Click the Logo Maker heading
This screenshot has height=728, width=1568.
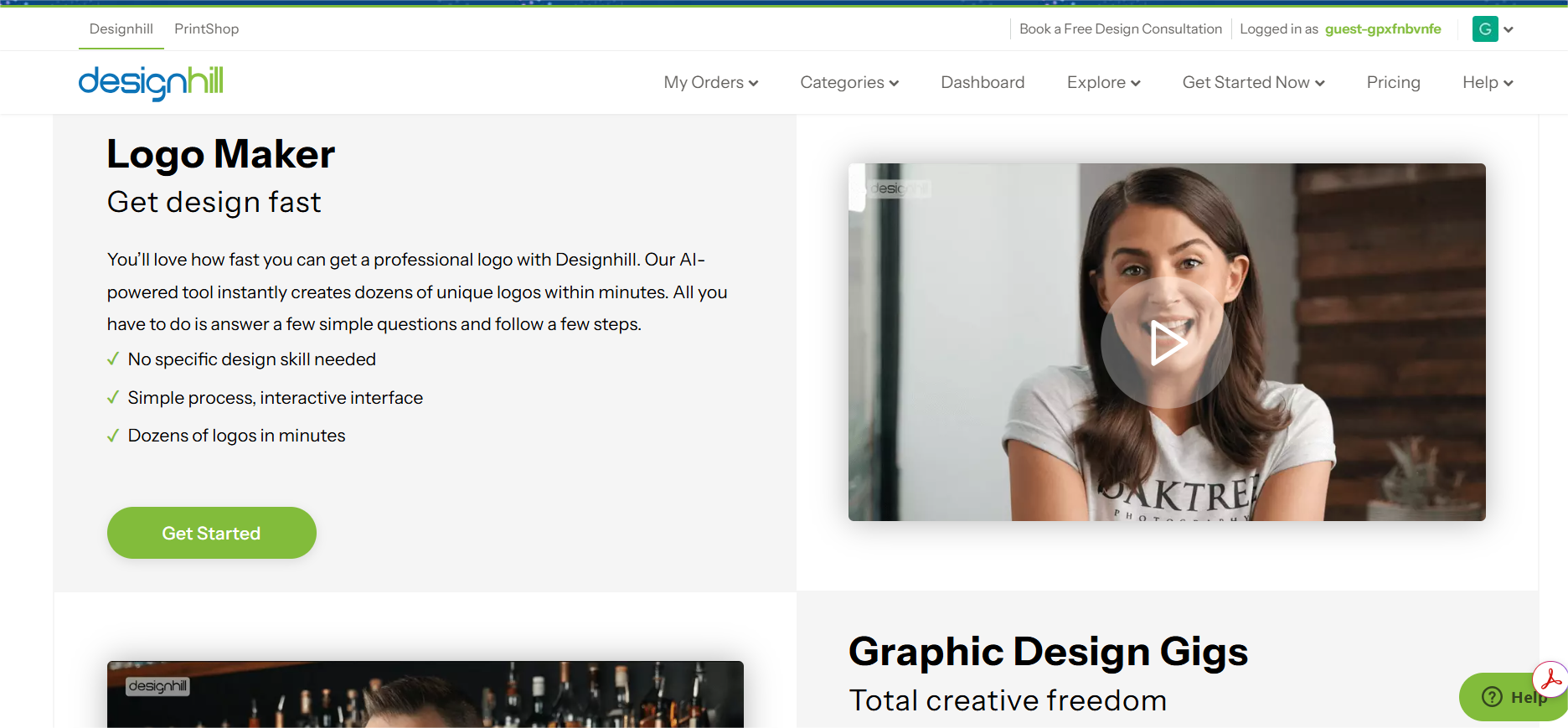tap(221, 154)
